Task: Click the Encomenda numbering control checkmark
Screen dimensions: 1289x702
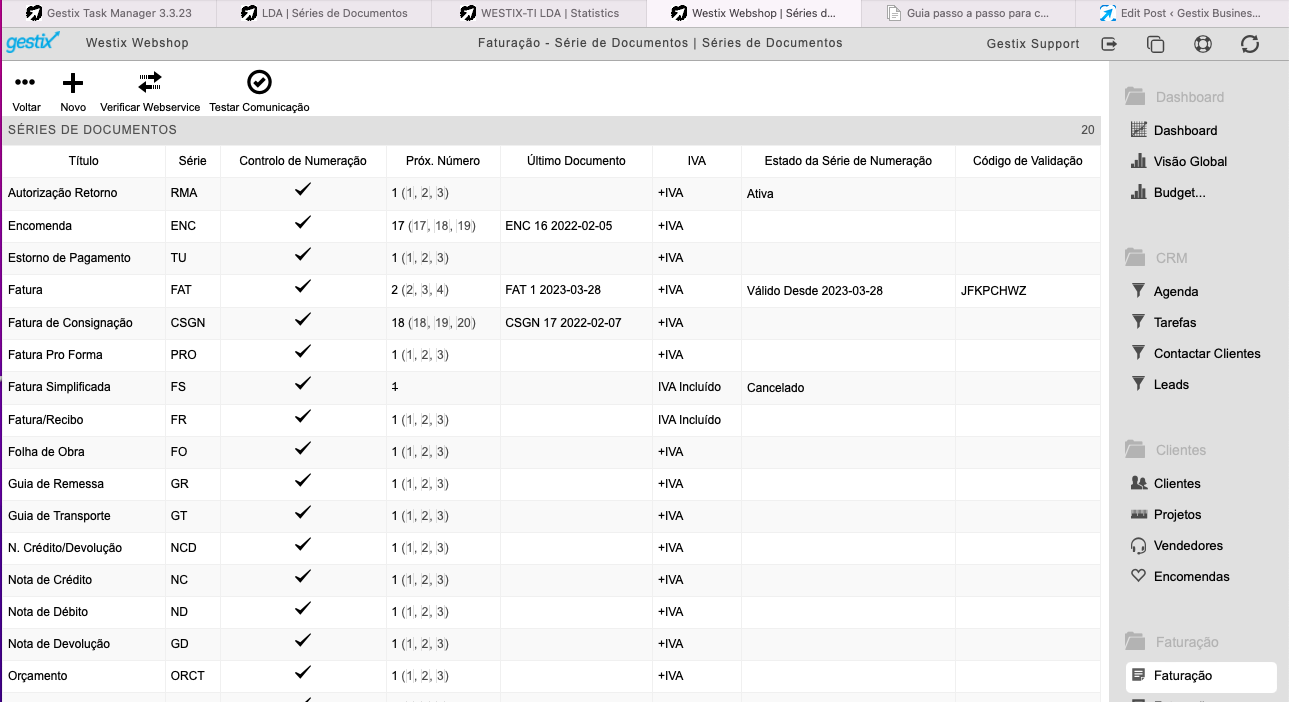Action: 303,222
